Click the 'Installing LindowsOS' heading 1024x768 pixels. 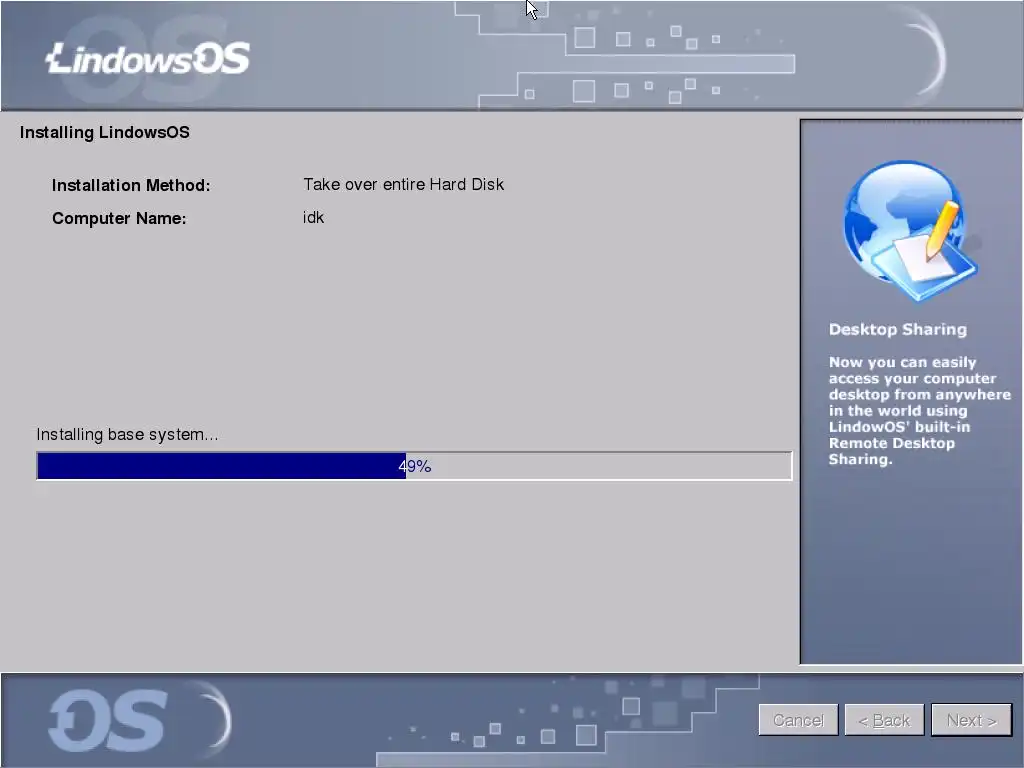104,132
